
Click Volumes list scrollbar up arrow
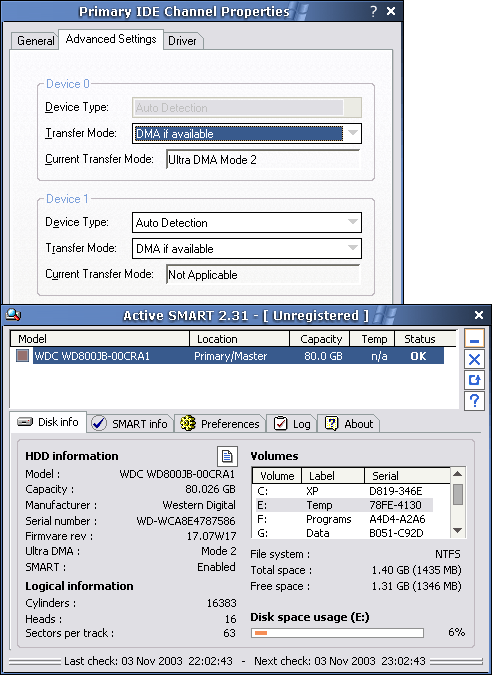pyautogui.click(x=458, y=474)
